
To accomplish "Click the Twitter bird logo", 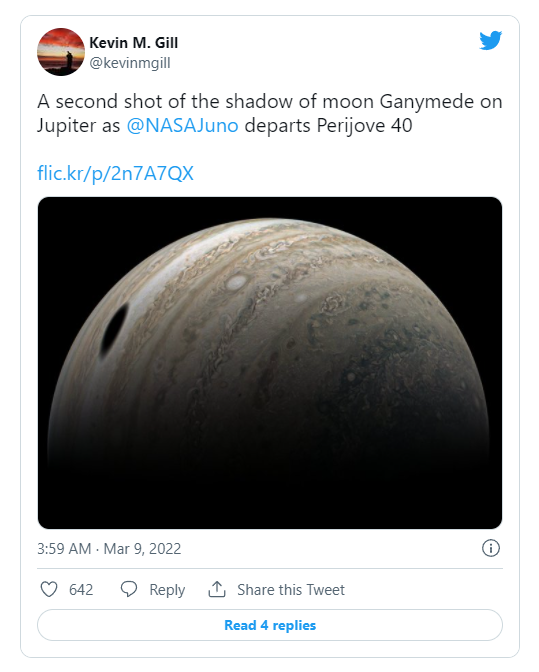I will 491,41.
